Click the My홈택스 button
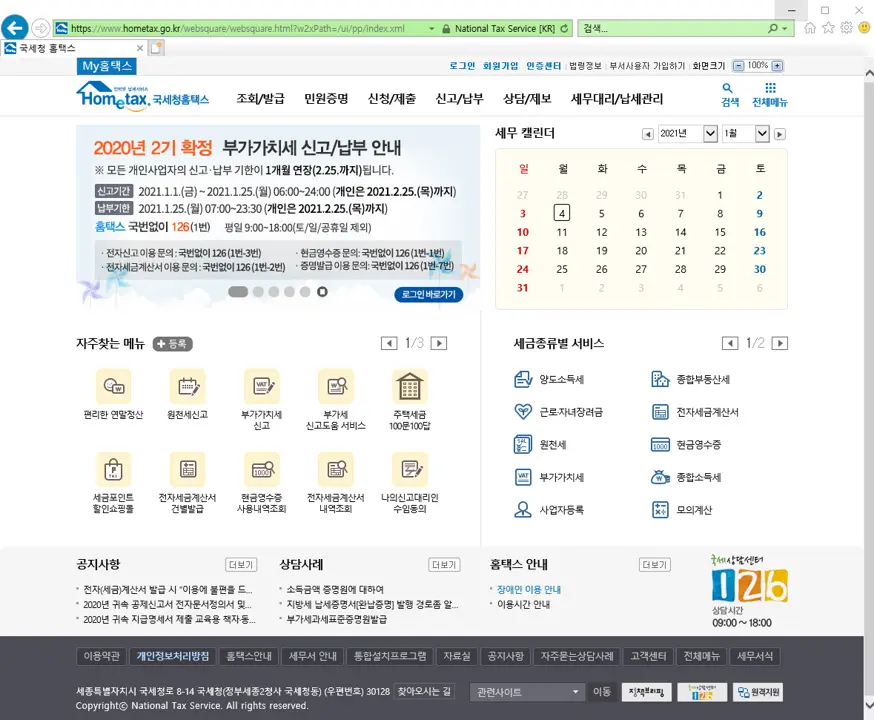Viewport: 874px width, 720px height. tap(106, 66)
